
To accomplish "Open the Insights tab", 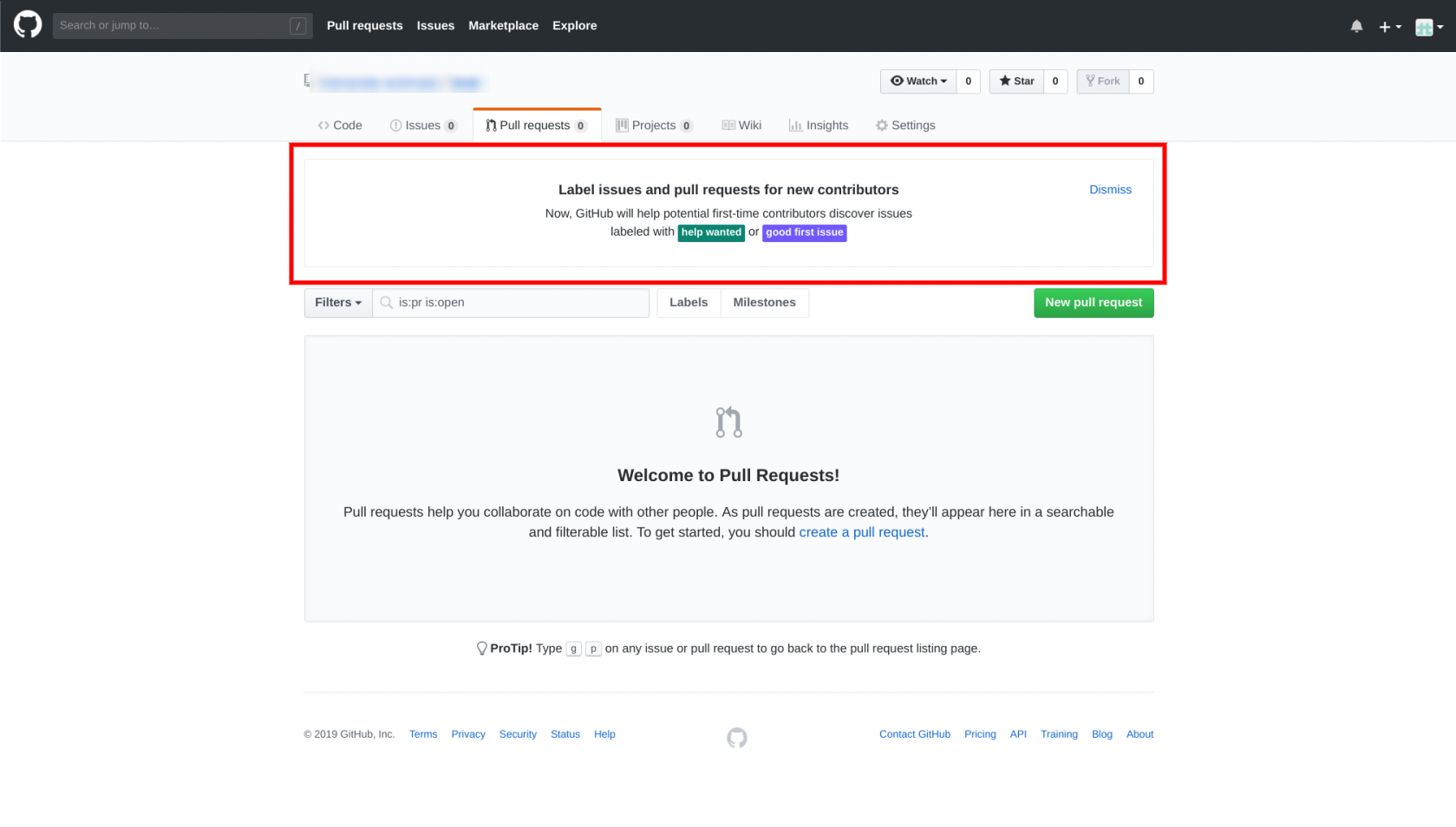I will 818,125.
